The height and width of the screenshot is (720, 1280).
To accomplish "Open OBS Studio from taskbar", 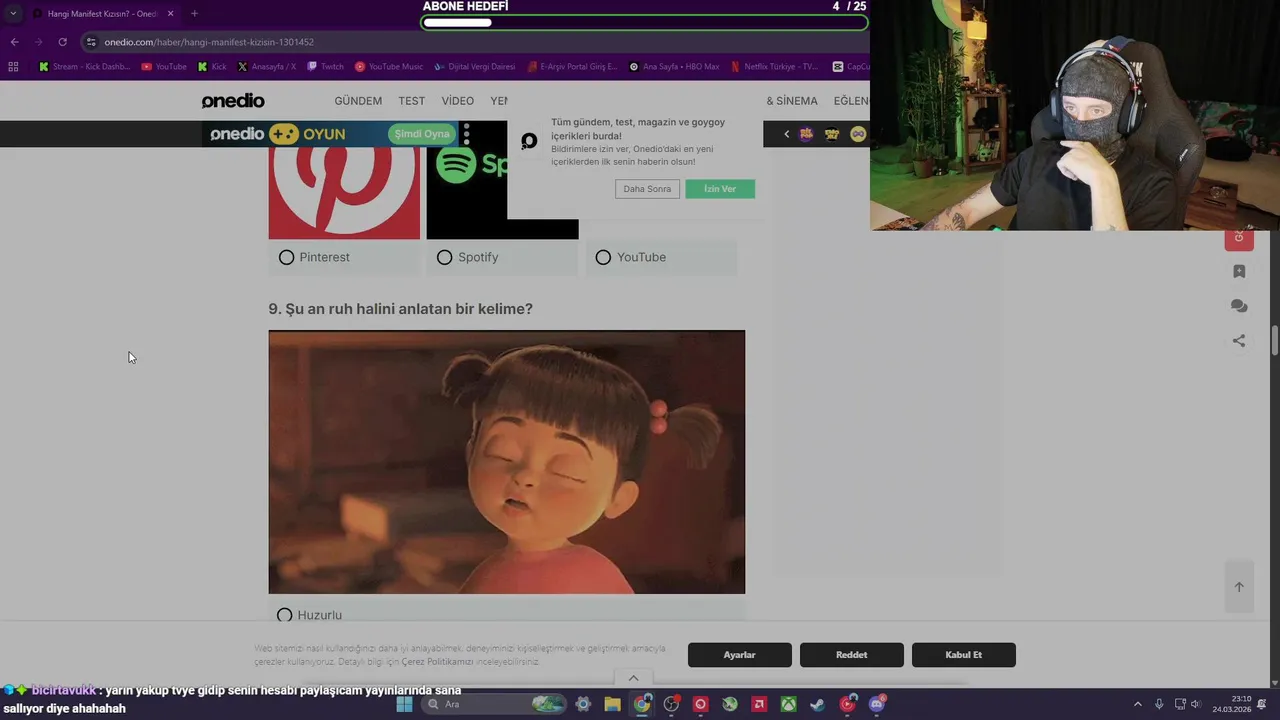I will coord(671,704).
